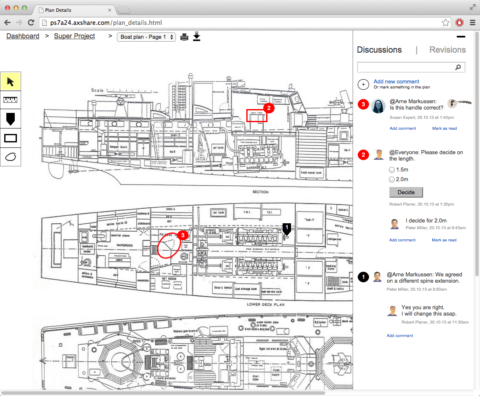This screenshot has height=396, width=480.
Task: Go to Super Project breadcrumb link
Action: click(x=74, y=36)
